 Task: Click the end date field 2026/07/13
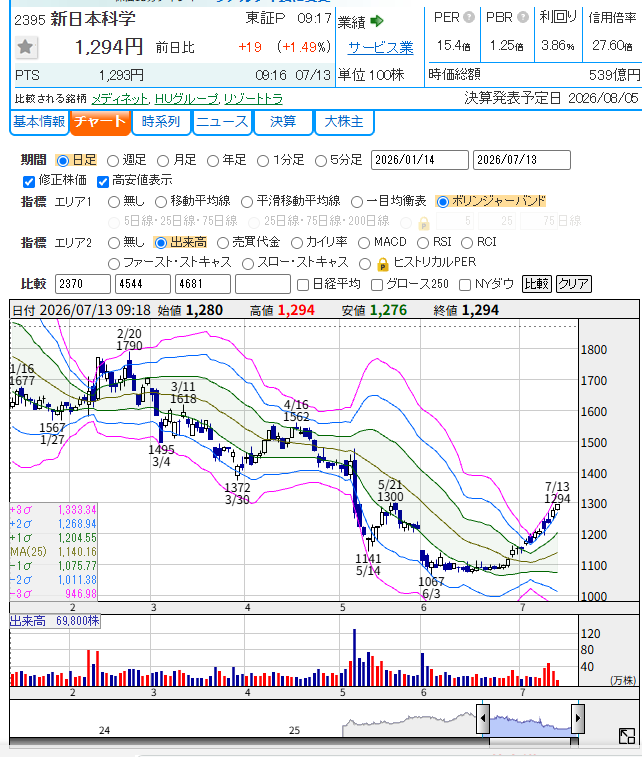pos(522,160)
